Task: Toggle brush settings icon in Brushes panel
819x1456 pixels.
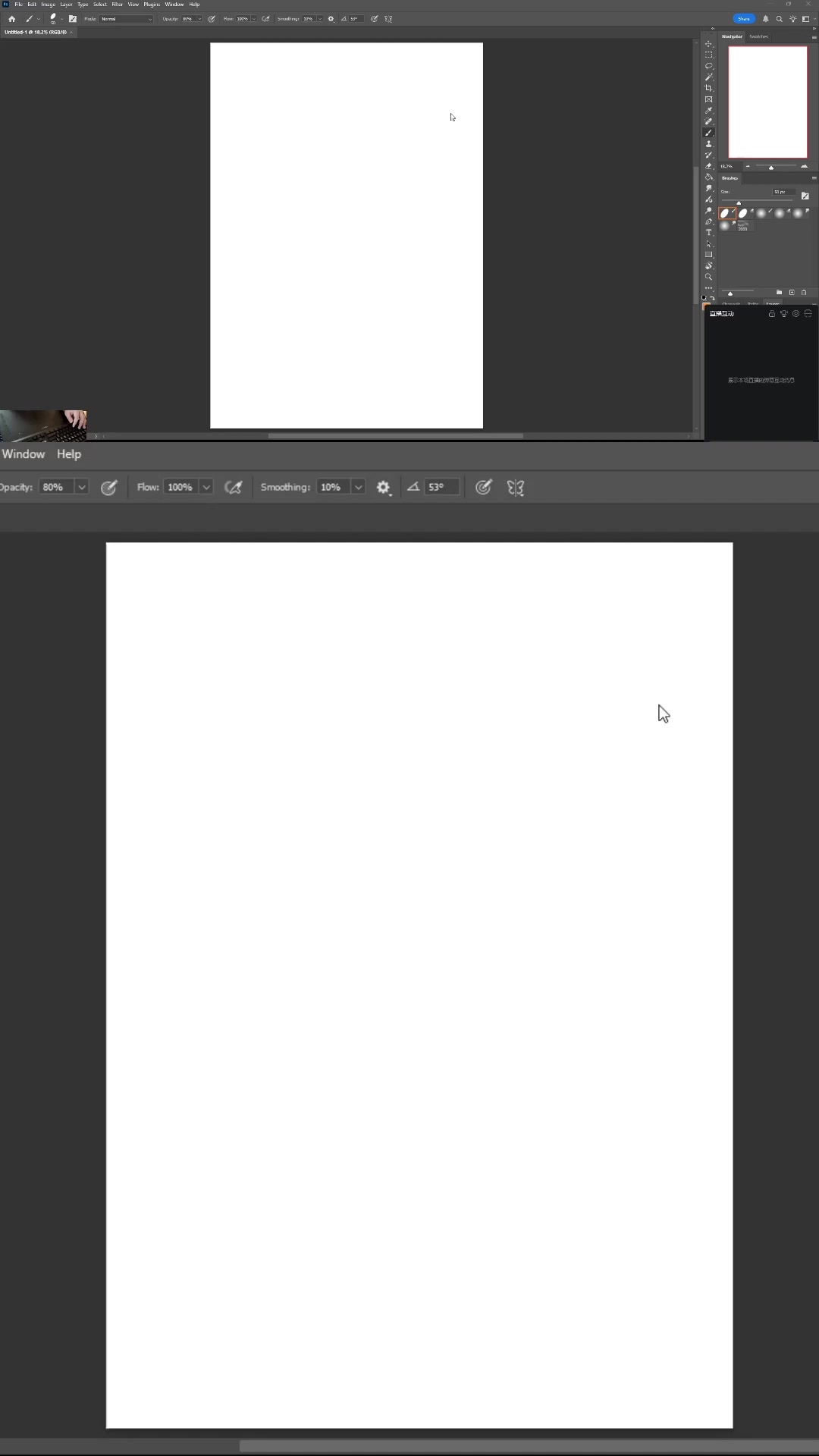Action: (x=805, y=196)
